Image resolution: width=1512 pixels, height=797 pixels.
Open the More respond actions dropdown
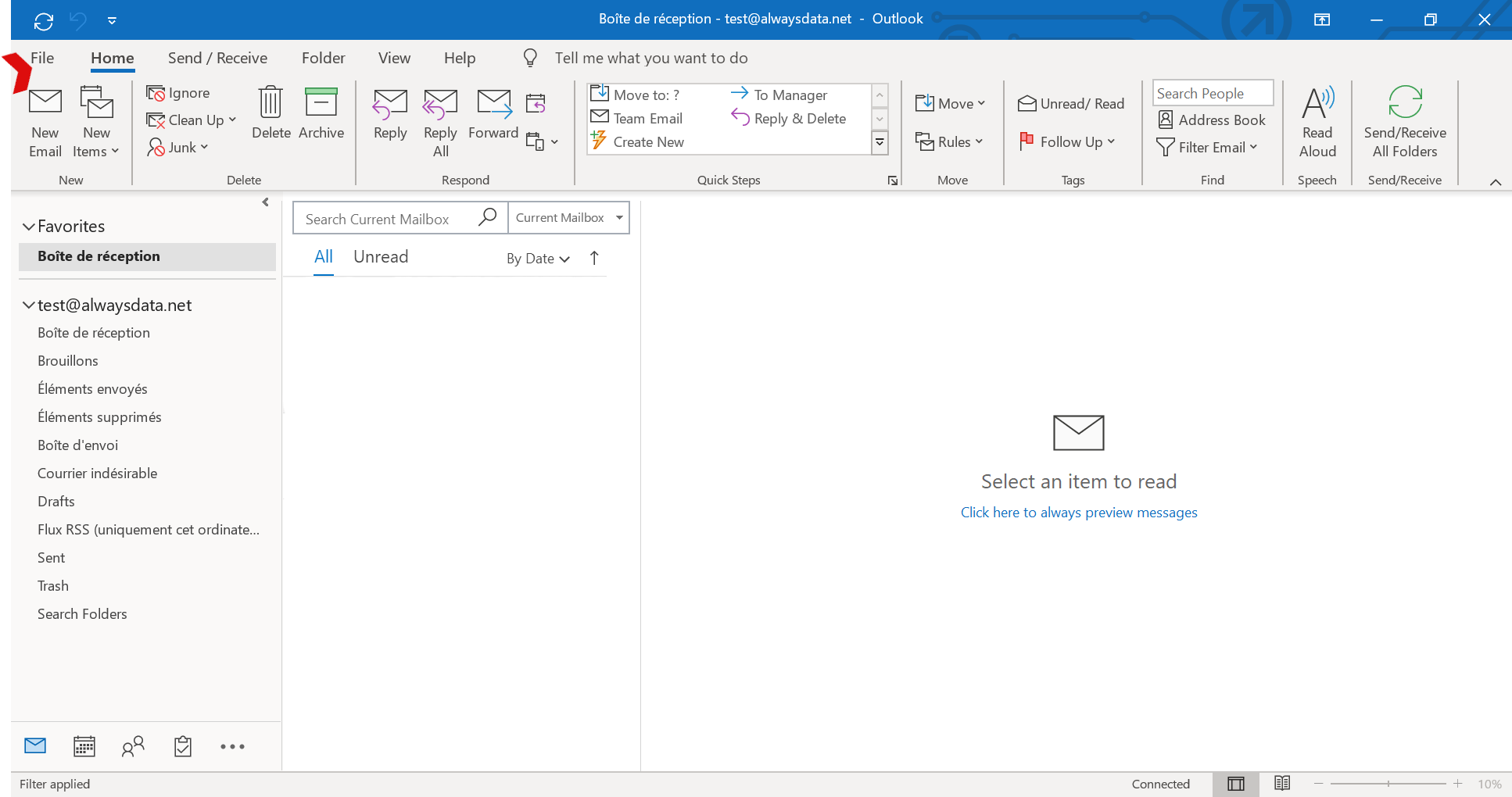542,141
